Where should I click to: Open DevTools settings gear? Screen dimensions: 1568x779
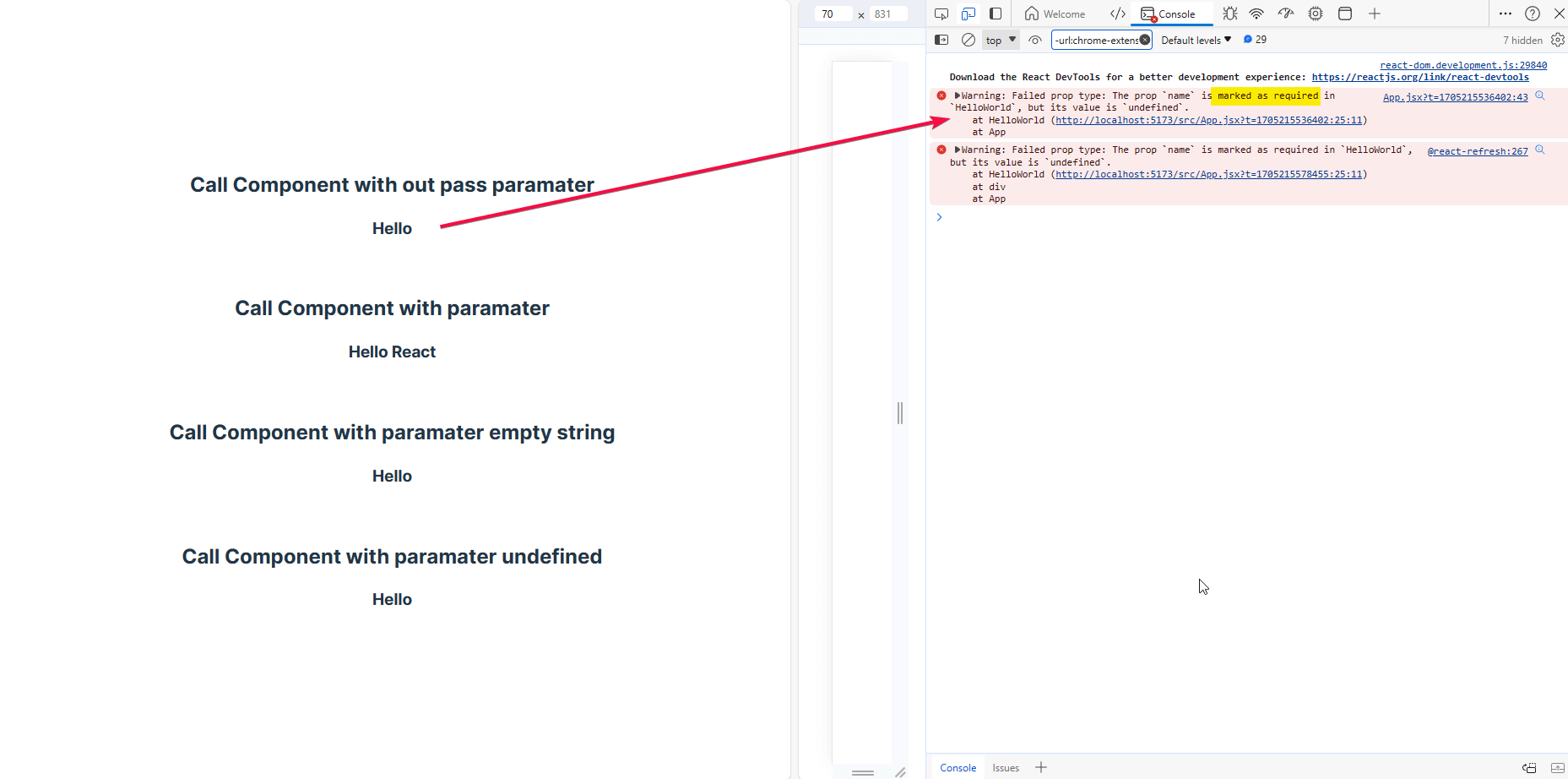coord(1558,39)
